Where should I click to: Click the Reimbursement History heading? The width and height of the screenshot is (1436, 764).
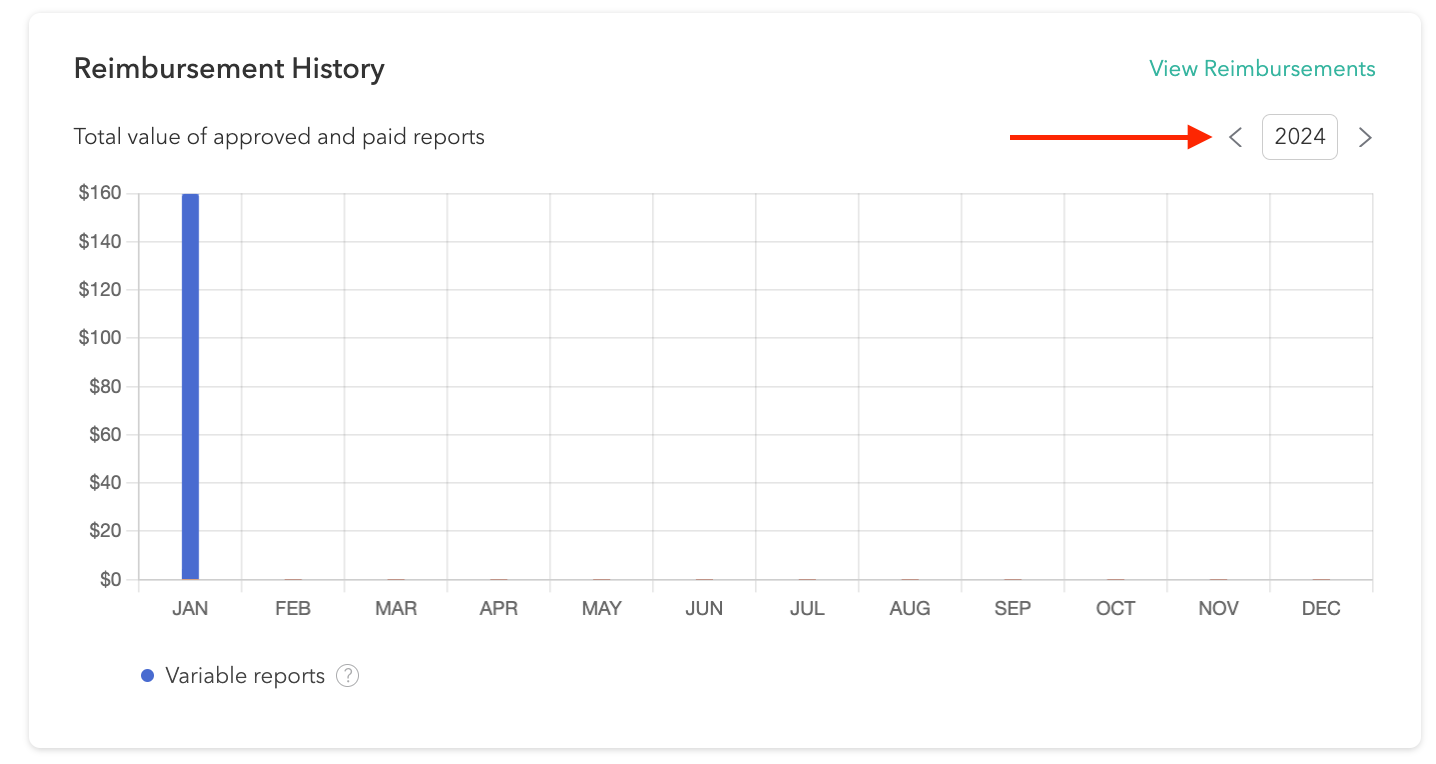(229, 69)
